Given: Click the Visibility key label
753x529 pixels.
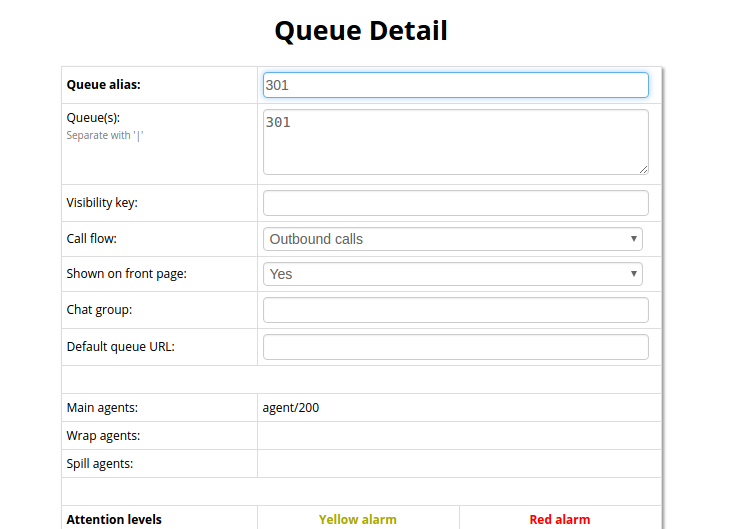Looking at the screenshot, I should pyautogui.click(x=102, y=203).
